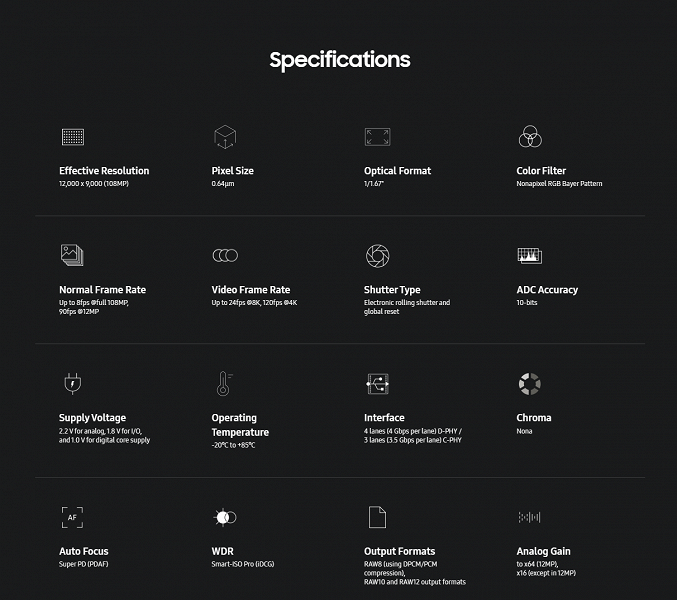The width and height of the screenshot is (677, 600).
Task: Click the Shutter Type label
Action: (392, 290)
